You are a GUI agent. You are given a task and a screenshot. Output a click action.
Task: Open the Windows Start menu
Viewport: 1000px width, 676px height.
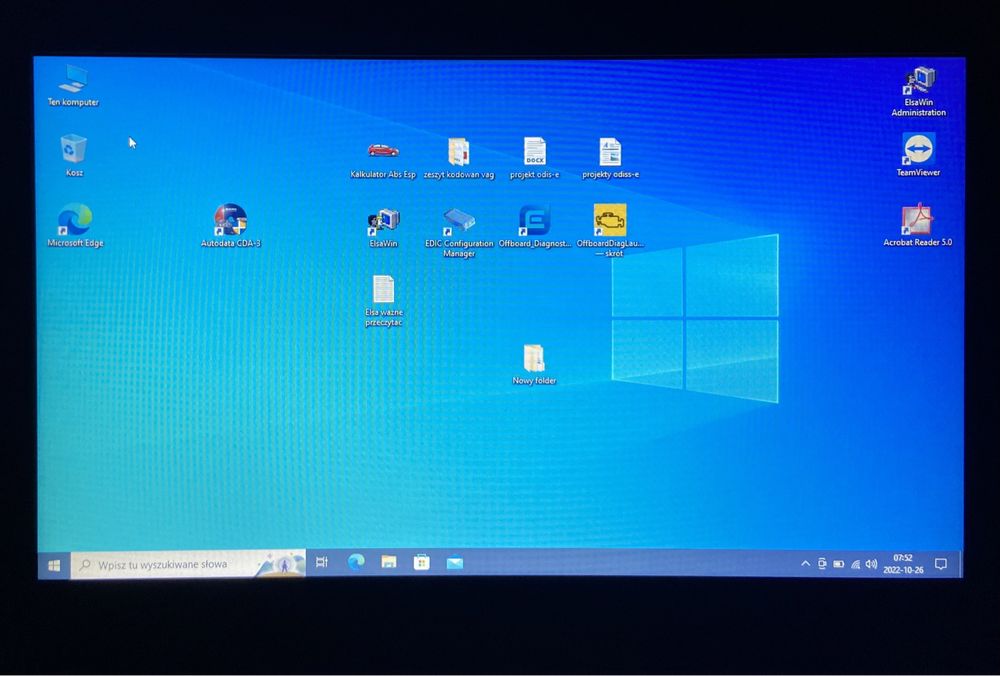tap(54, 565)
